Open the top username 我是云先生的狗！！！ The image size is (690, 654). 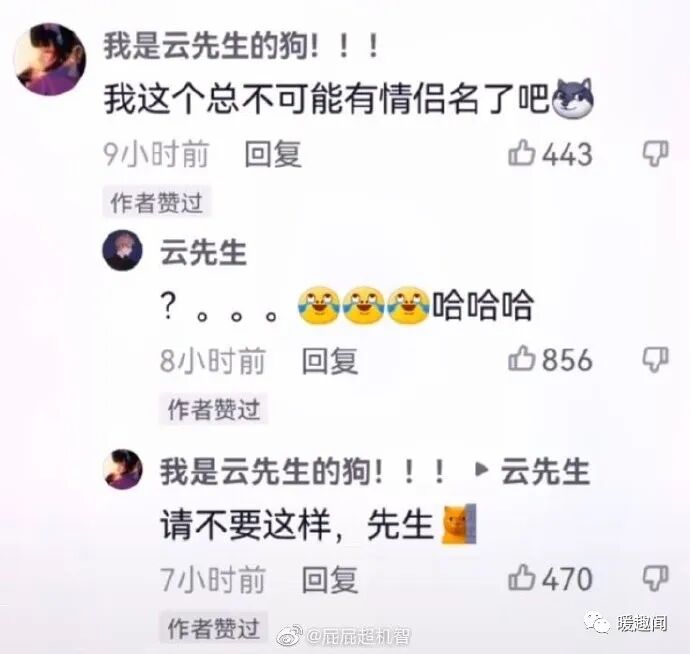coord(241,46)
